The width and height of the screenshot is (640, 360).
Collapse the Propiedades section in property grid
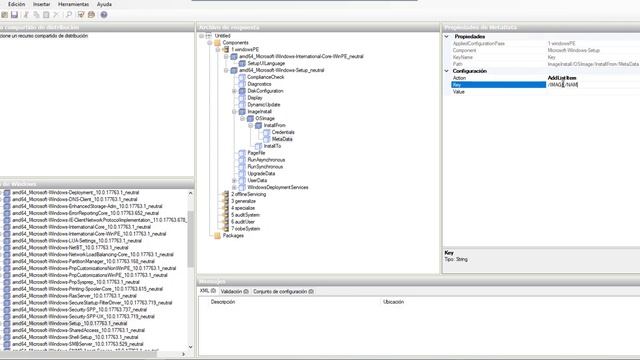[447, 36]
